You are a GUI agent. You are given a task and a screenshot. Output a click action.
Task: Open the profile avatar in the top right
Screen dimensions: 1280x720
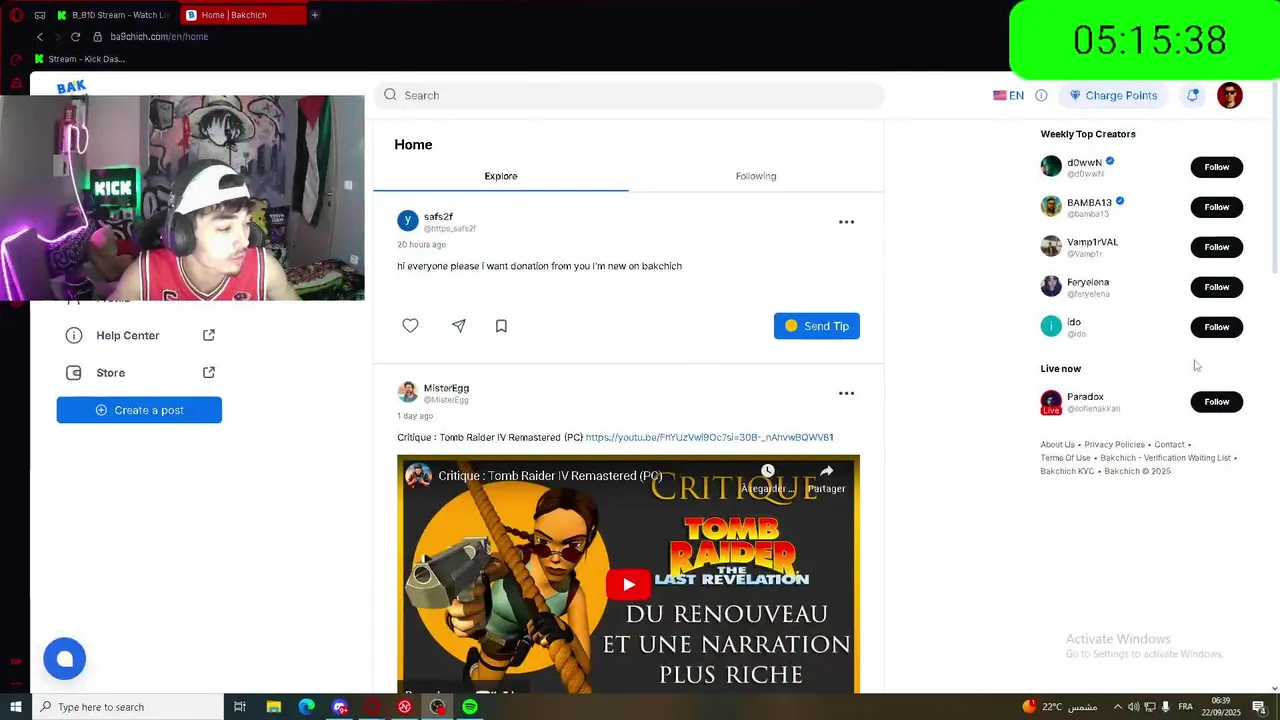pyautogui.click(x=1230, y=95)
